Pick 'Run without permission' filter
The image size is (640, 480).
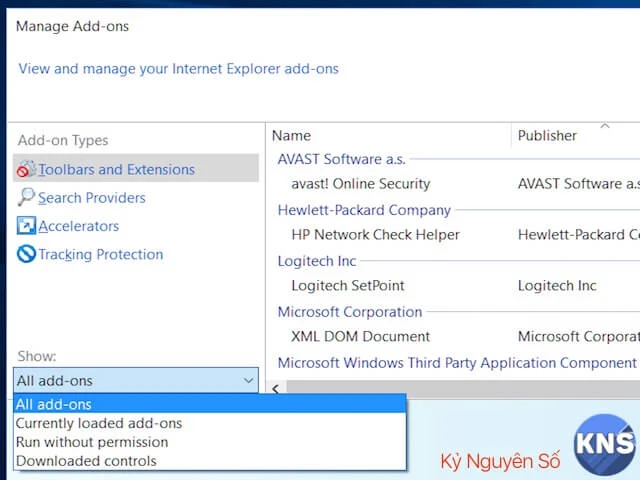[x=92, y=442]
